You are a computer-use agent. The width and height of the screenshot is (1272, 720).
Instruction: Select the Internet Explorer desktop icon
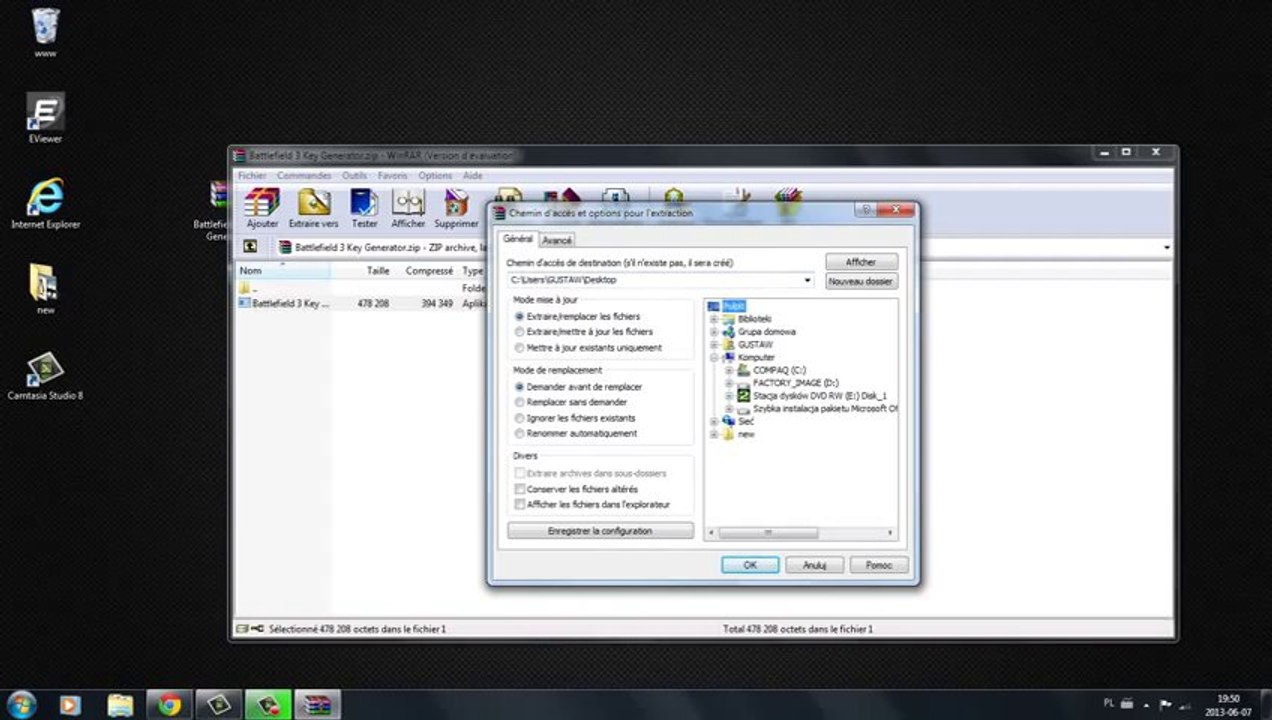(x=45, y=203)
